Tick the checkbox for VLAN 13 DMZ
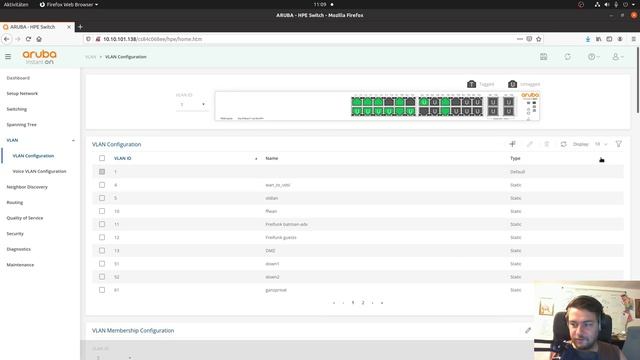 [102, 251]
